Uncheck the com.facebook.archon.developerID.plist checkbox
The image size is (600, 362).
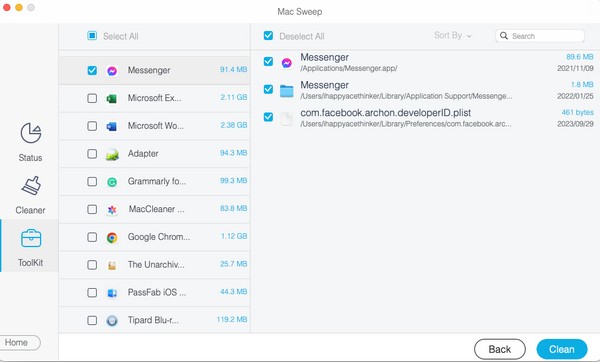coord(268,117)
